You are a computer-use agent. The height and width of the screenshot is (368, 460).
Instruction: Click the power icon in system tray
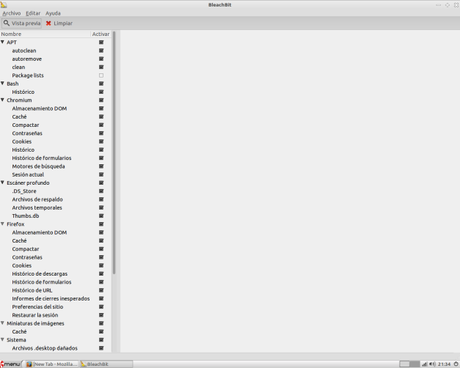456,364
